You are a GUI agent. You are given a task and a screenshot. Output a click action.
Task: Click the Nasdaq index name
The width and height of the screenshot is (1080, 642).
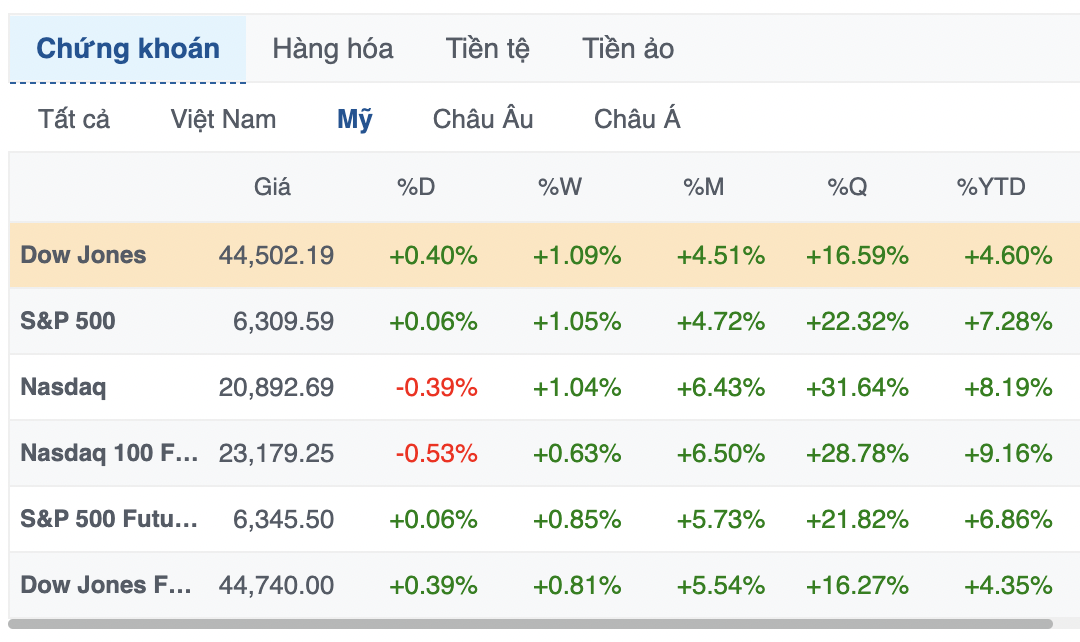coord(63,387)
